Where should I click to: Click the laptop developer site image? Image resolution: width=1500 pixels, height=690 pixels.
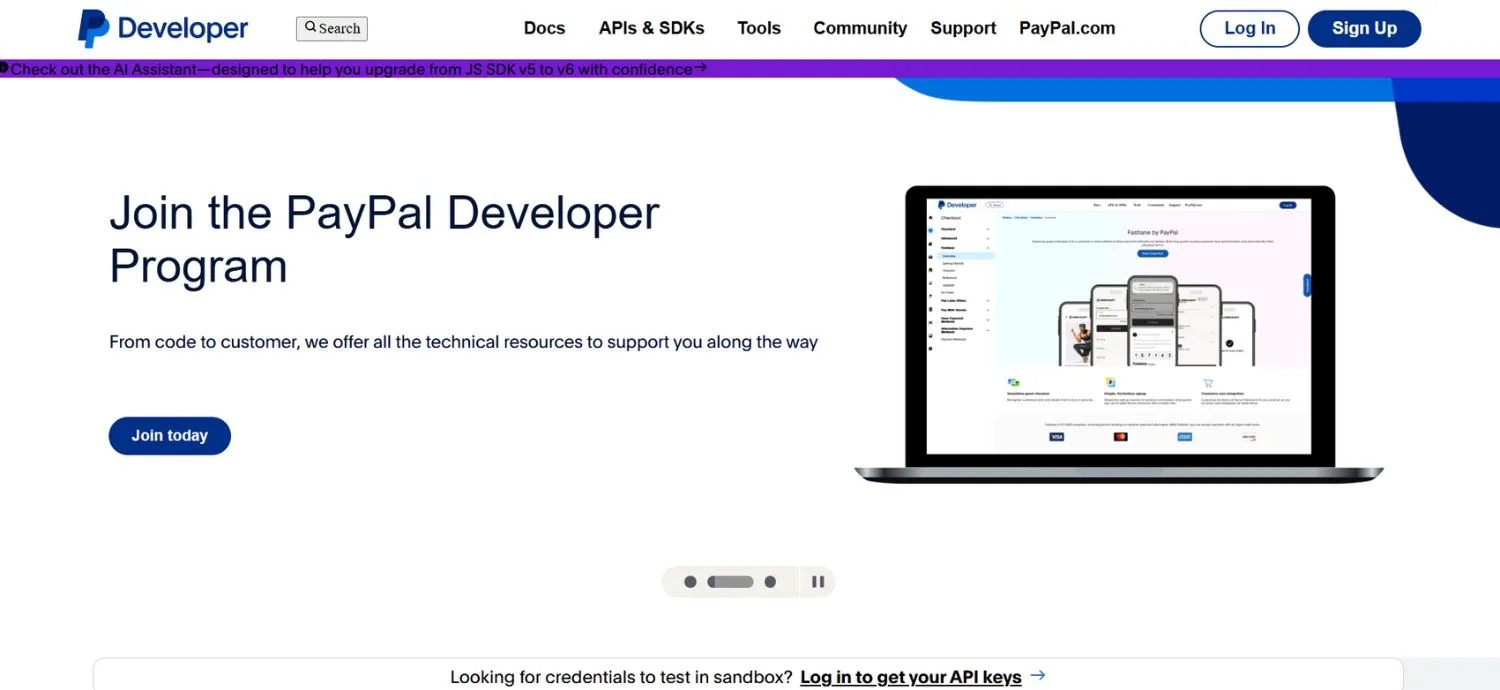(x=1119, y=335)
